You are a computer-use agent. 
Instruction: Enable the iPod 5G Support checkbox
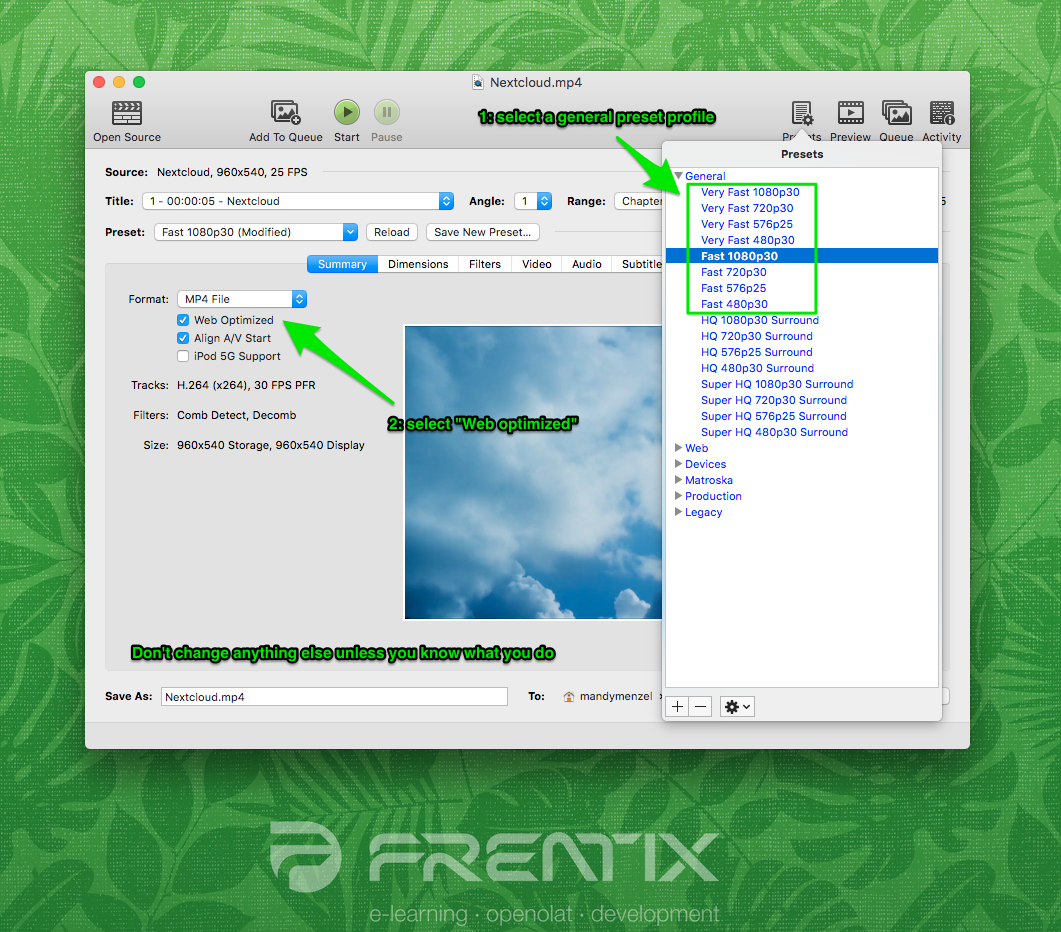coord(183,356)
